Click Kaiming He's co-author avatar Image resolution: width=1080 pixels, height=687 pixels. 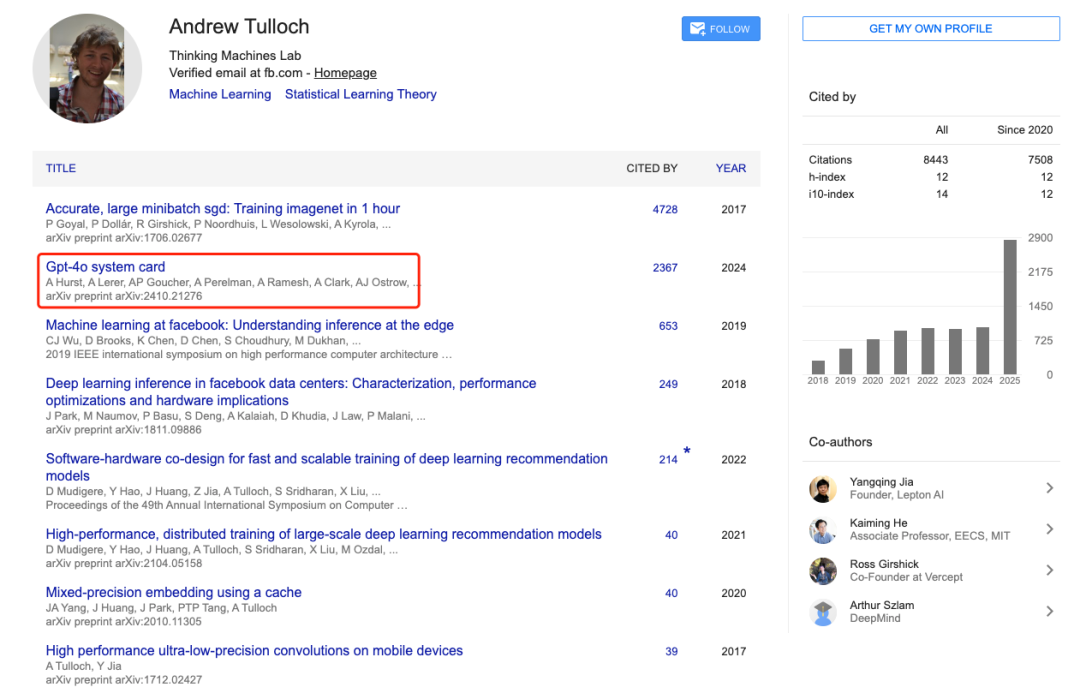[x=823, y=530]
